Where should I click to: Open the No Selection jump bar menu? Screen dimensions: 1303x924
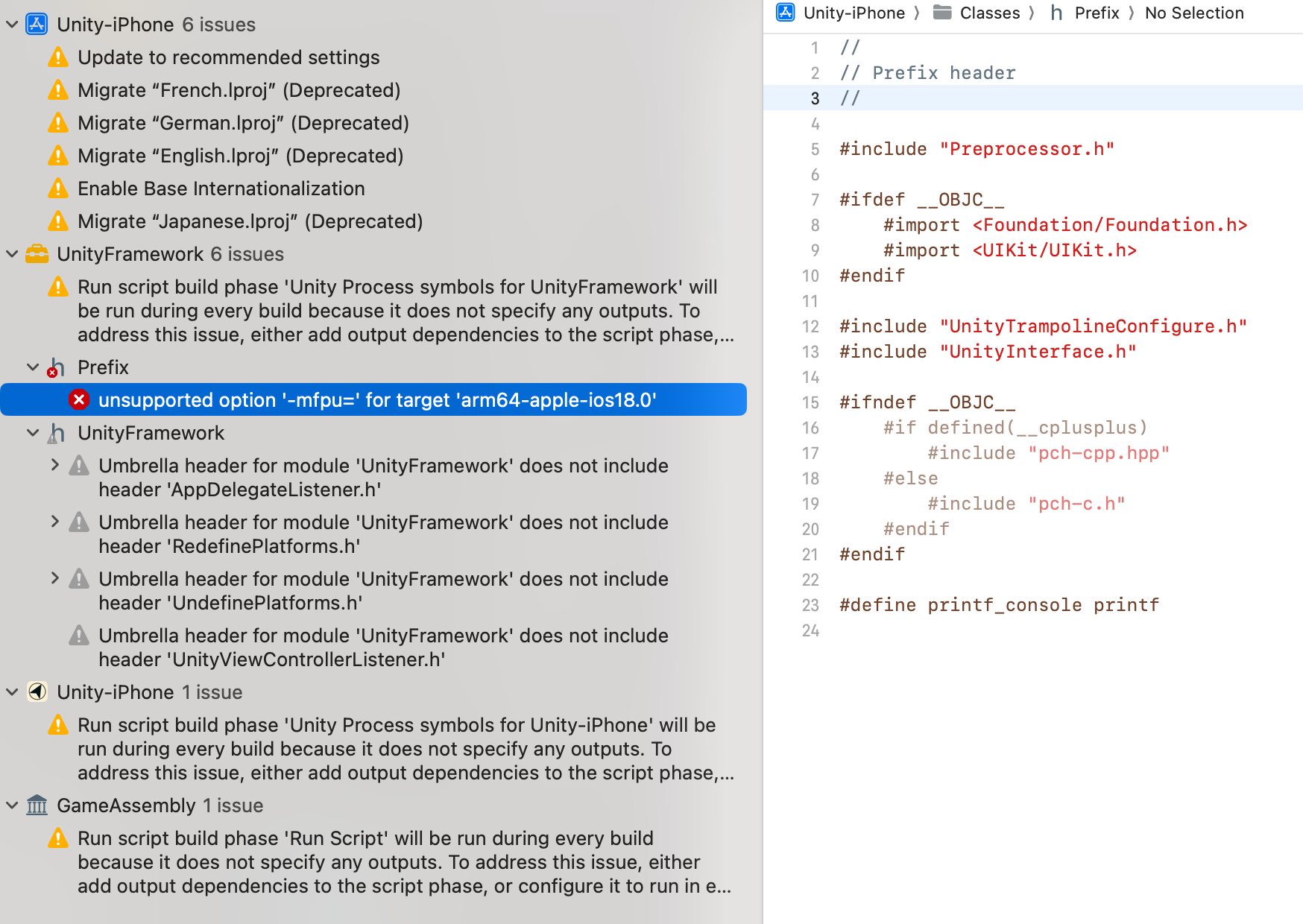(1194, 12)
